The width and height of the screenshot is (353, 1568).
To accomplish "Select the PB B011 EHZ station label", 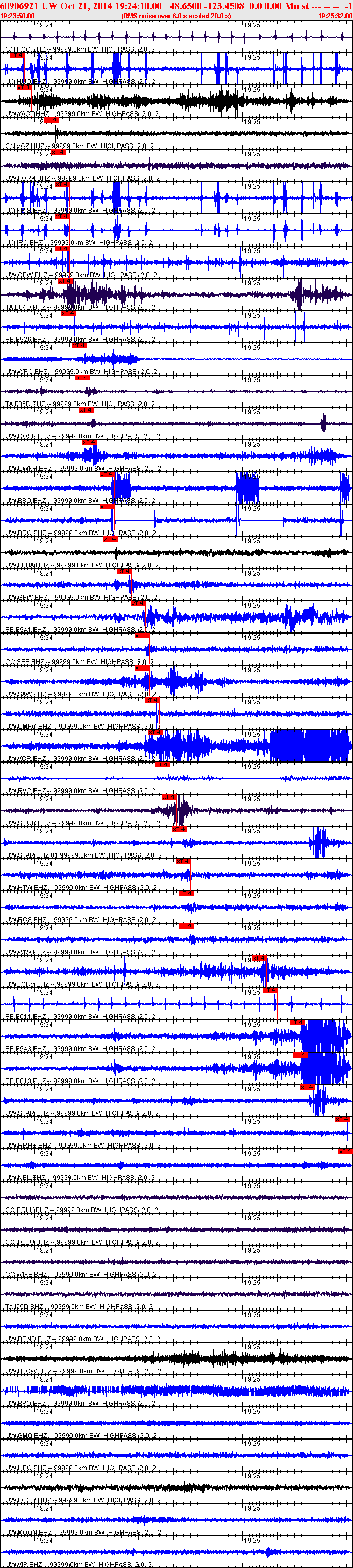I will (81, 1017).
